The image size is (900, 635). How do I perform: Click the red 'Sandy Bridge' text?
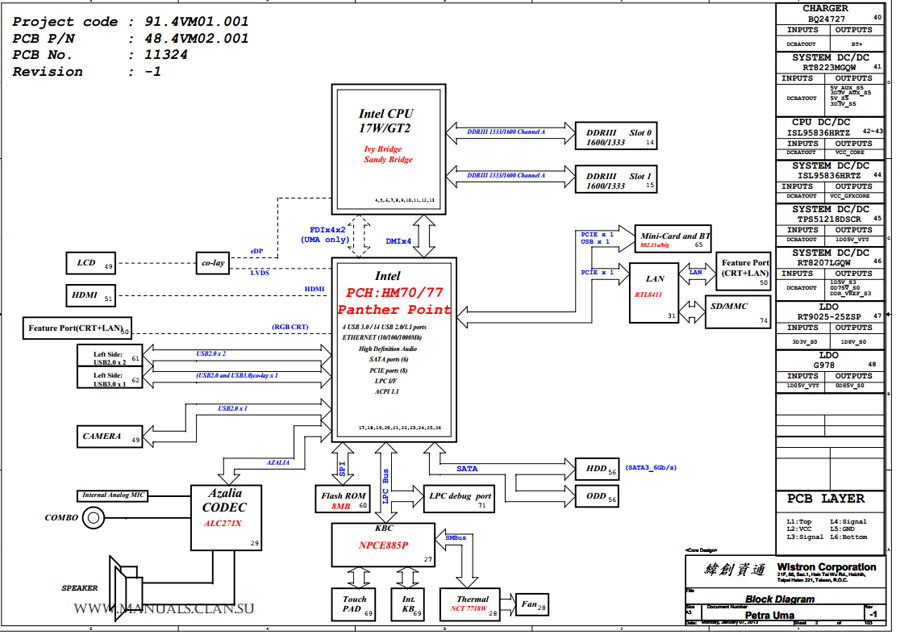[x=388, y=160]
